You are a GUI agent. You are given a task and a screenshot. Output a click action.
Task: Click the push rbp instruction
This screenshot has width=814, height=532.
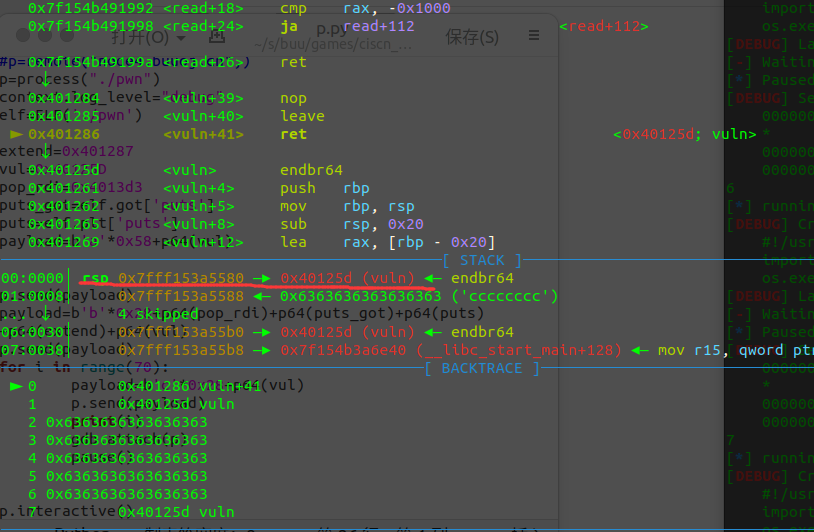325,188
